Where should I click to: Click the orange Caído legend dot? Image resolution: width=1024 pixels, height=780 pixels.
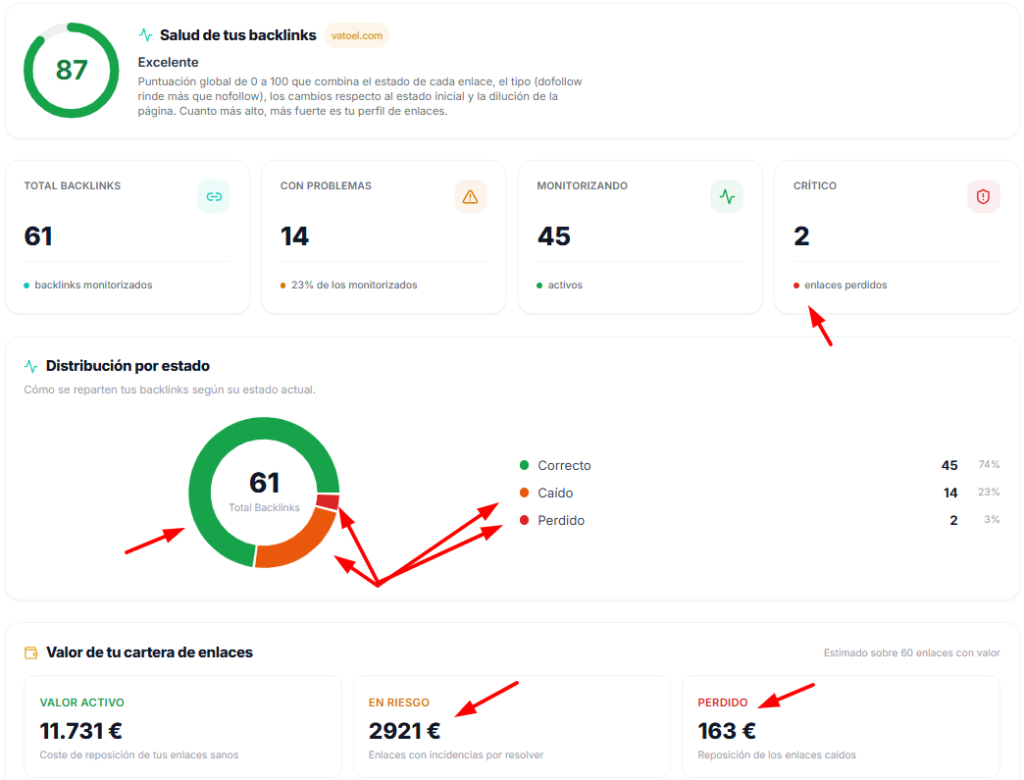coord(524,493)
